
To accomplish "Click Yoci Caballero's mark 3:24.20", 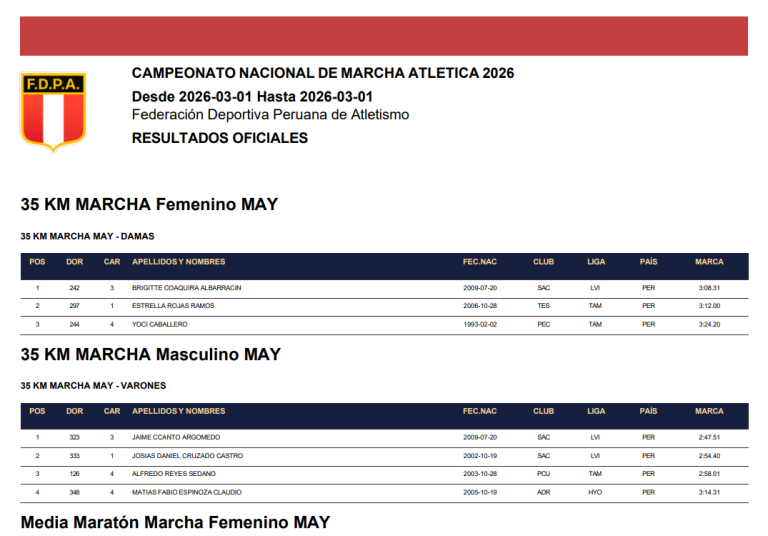I will 709,324.
